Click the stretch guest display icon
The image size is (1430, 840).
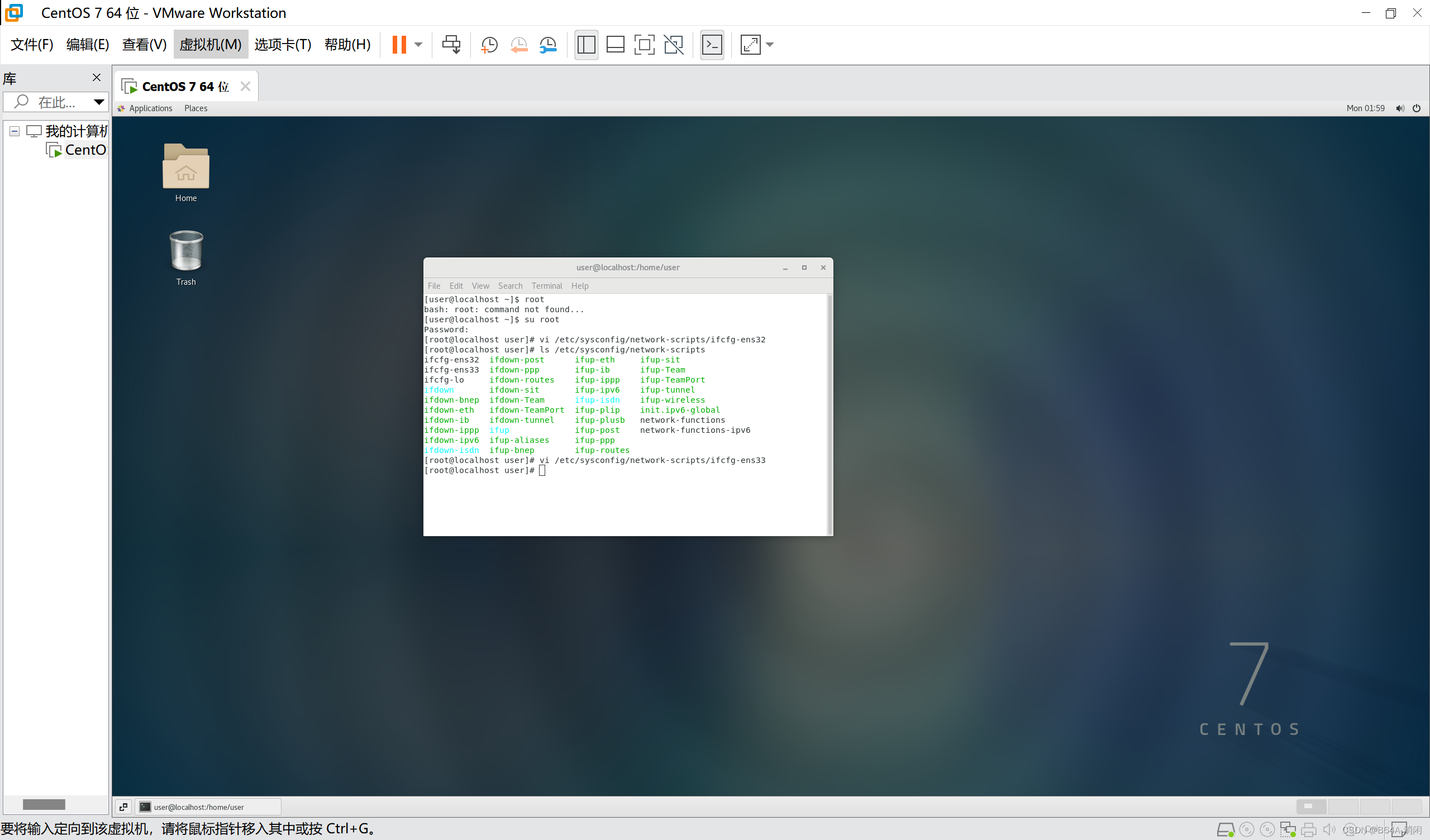pyautogui.click(x=750, y=44)
